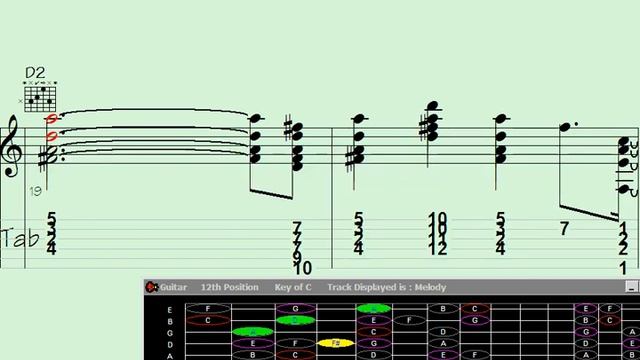
Task: Click the twelfth-fret E on high E string
Action: pyautogui.click(x=586, y=309)
